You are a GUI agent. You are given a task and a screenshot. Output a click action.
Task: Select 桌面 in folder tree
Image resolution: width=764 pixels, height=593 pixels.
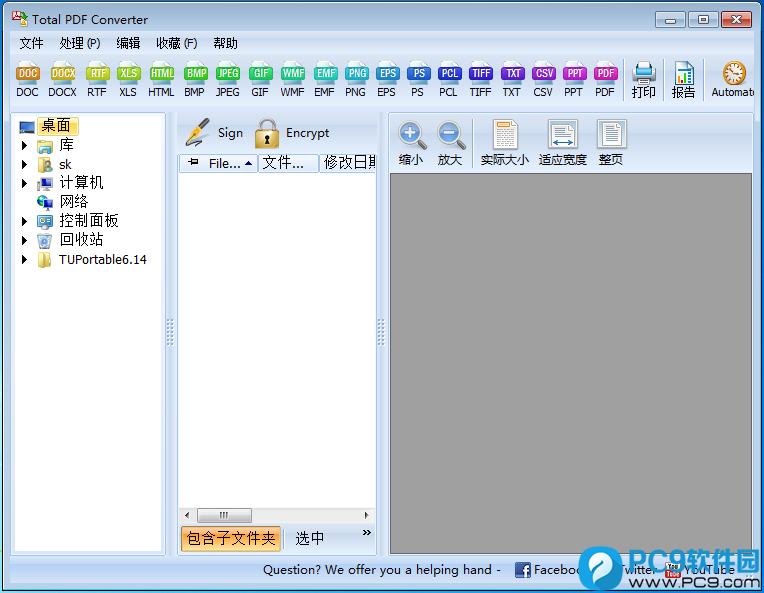(56, 126)
